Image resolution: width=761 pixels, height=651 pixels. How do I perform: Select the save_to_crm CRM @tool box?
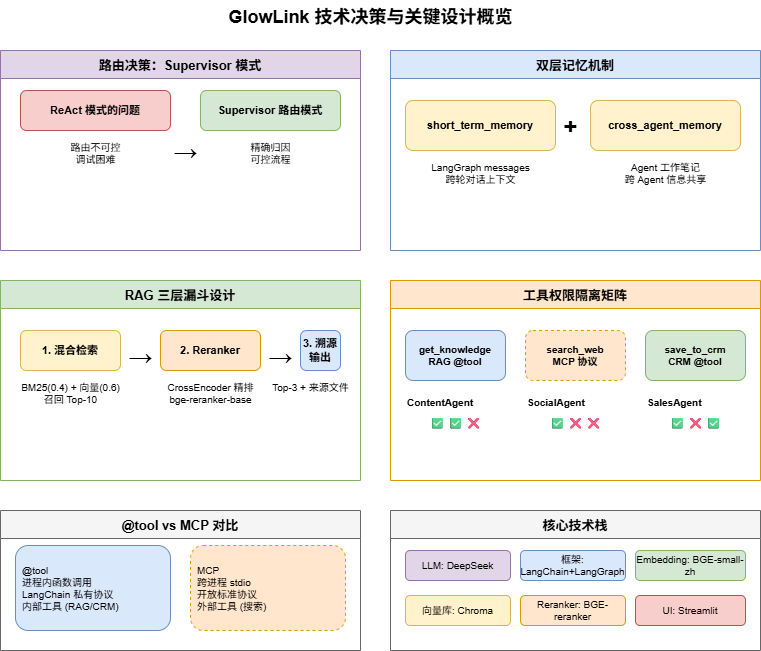[x=695, y=355]
